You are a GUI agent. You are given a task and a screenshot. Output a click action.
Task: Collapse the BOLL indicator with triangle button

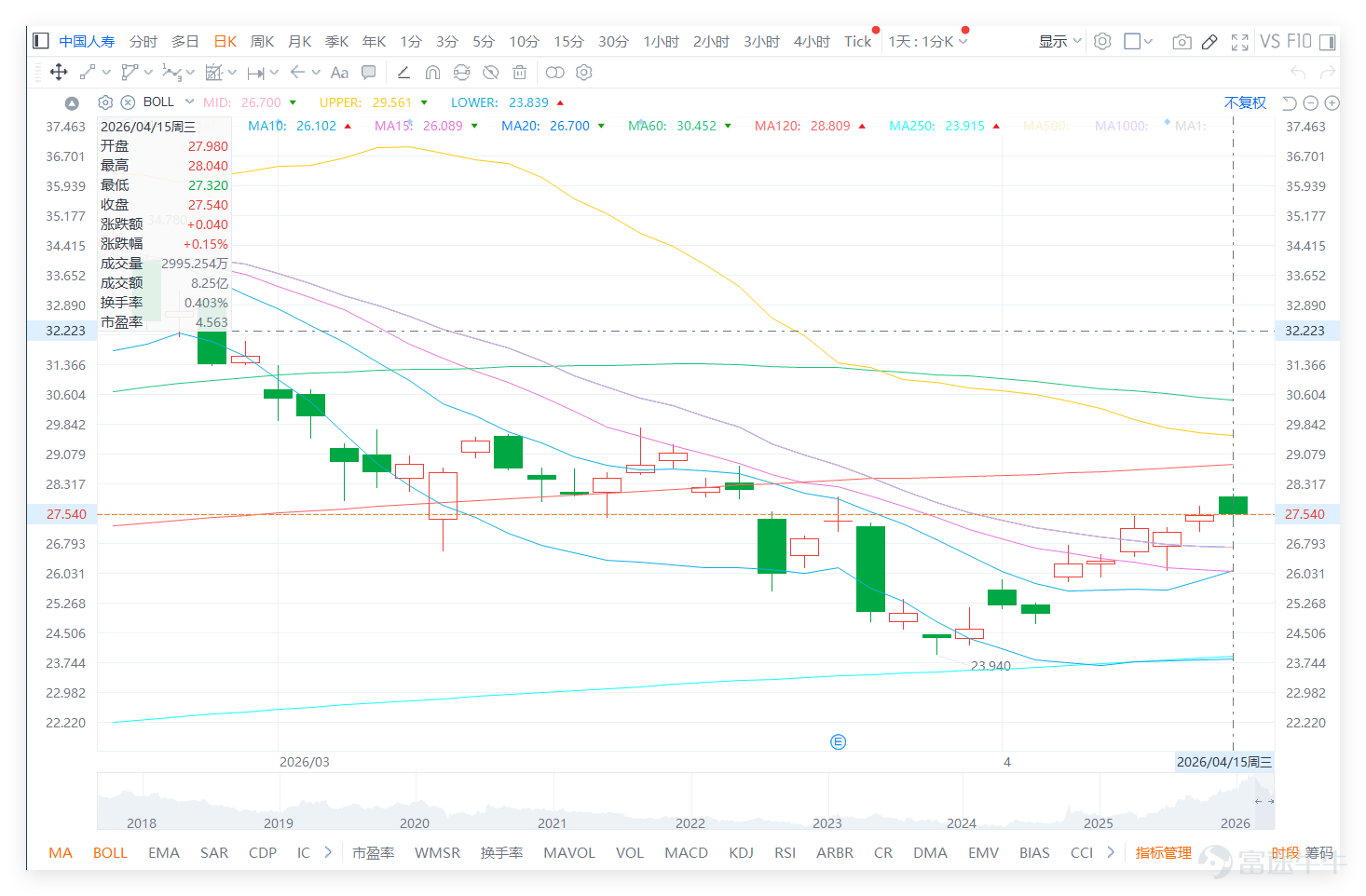click(x=72, y=102)
